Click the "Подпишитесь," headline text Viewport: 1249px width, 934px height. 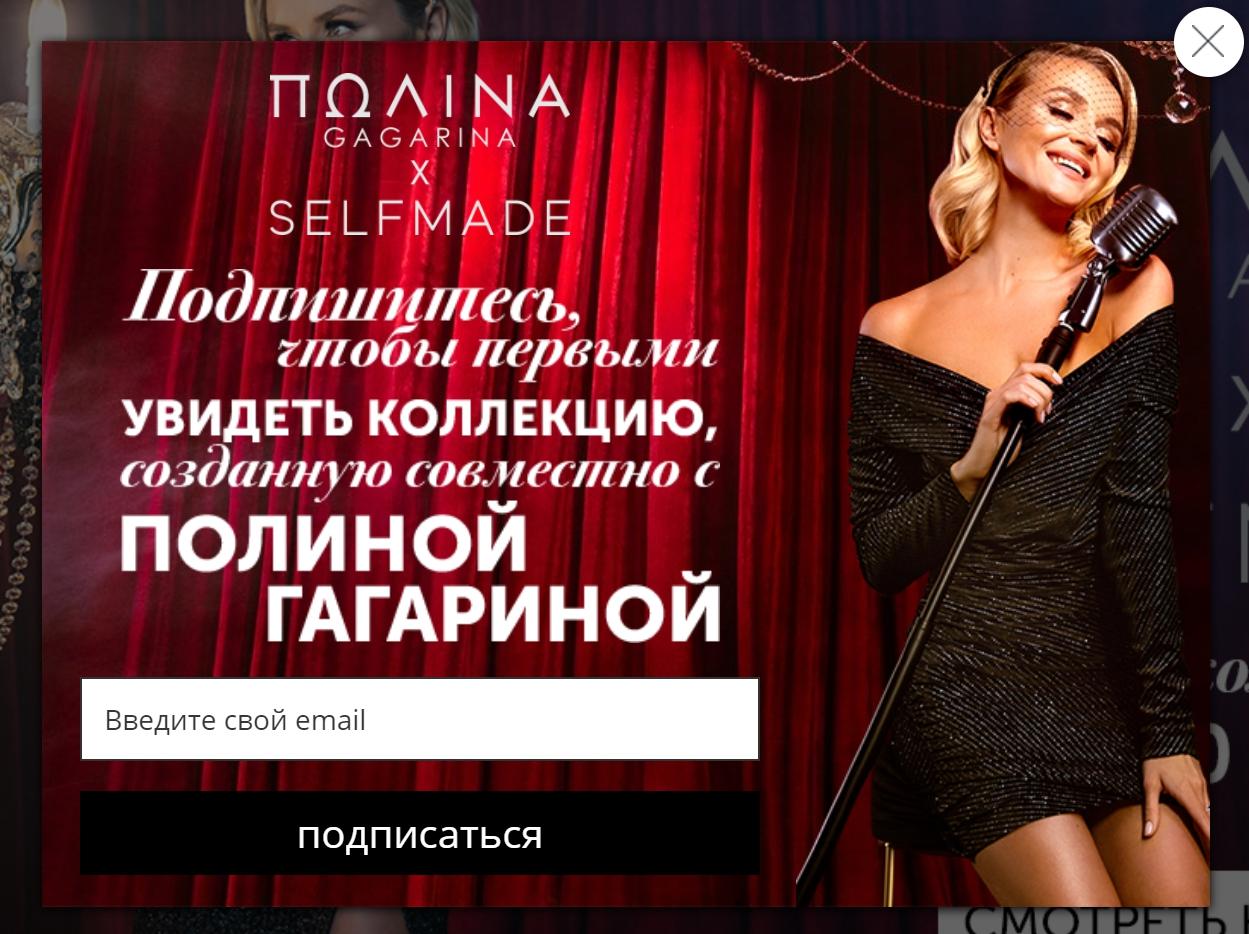(x=352, y=297)
